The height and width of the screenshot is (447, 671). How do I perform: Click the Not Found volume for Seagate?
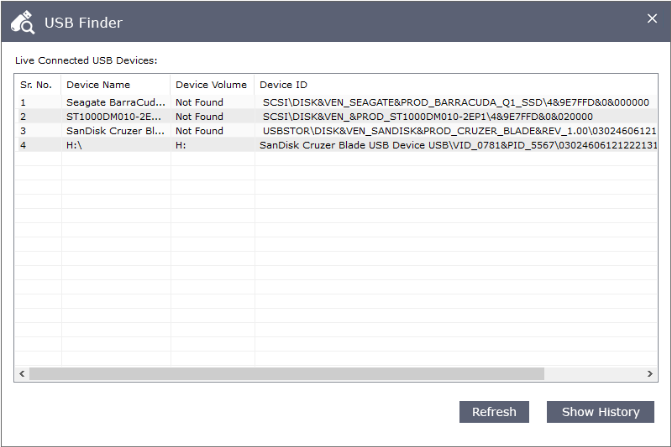click(x=200, y=102)
